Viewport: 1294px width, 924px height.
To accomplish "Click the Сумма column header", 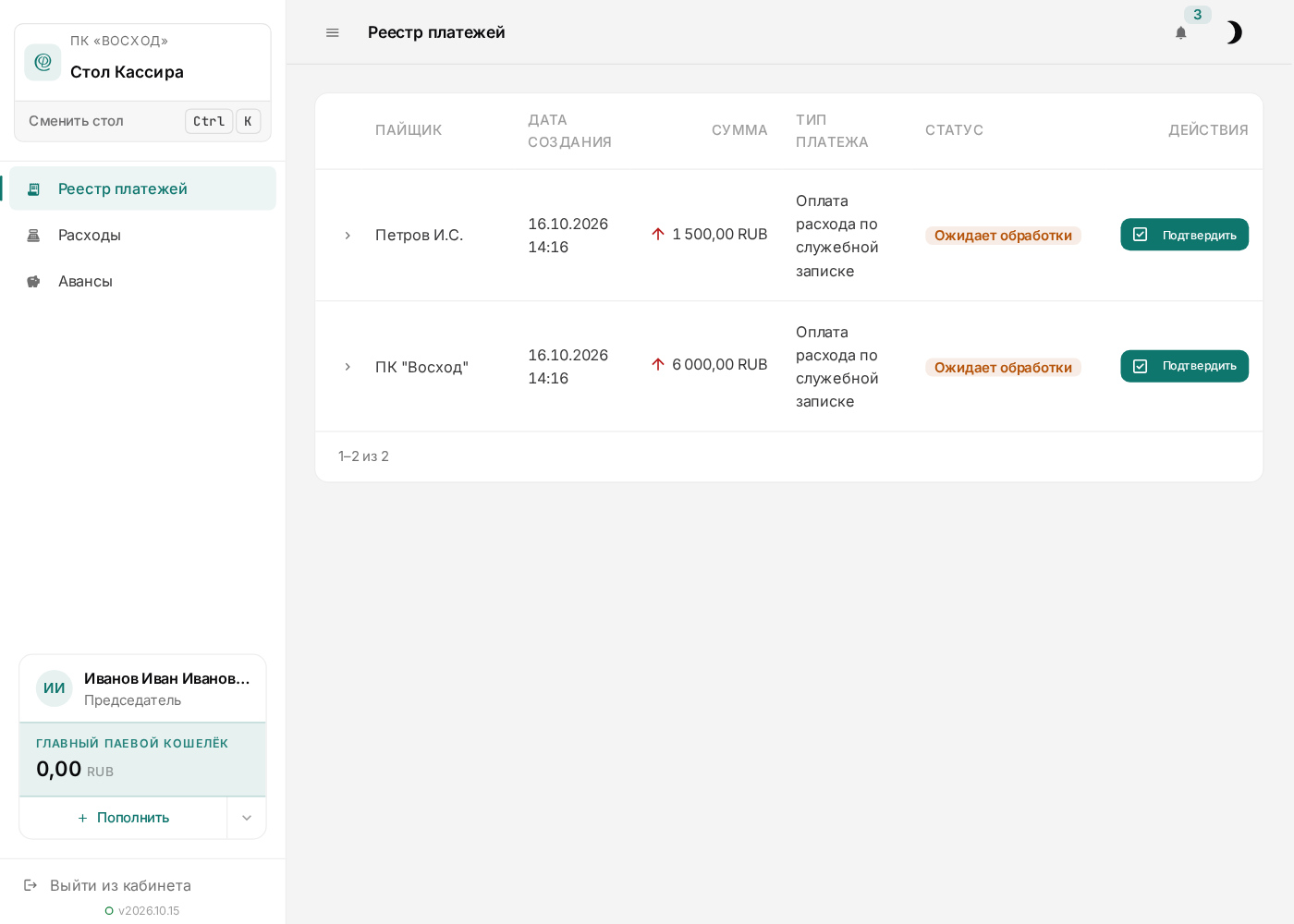I will (739, 130).
